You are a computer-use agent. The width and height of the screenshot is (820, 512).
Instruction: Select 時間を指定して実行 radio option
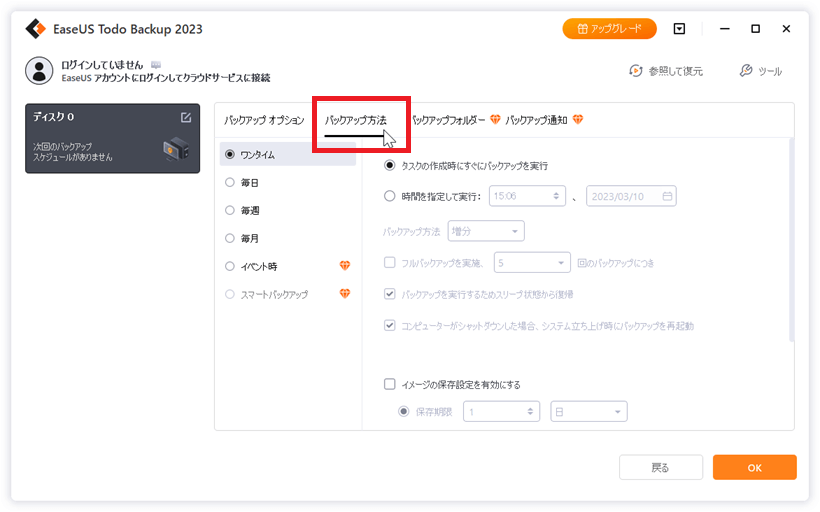(390, 196)
